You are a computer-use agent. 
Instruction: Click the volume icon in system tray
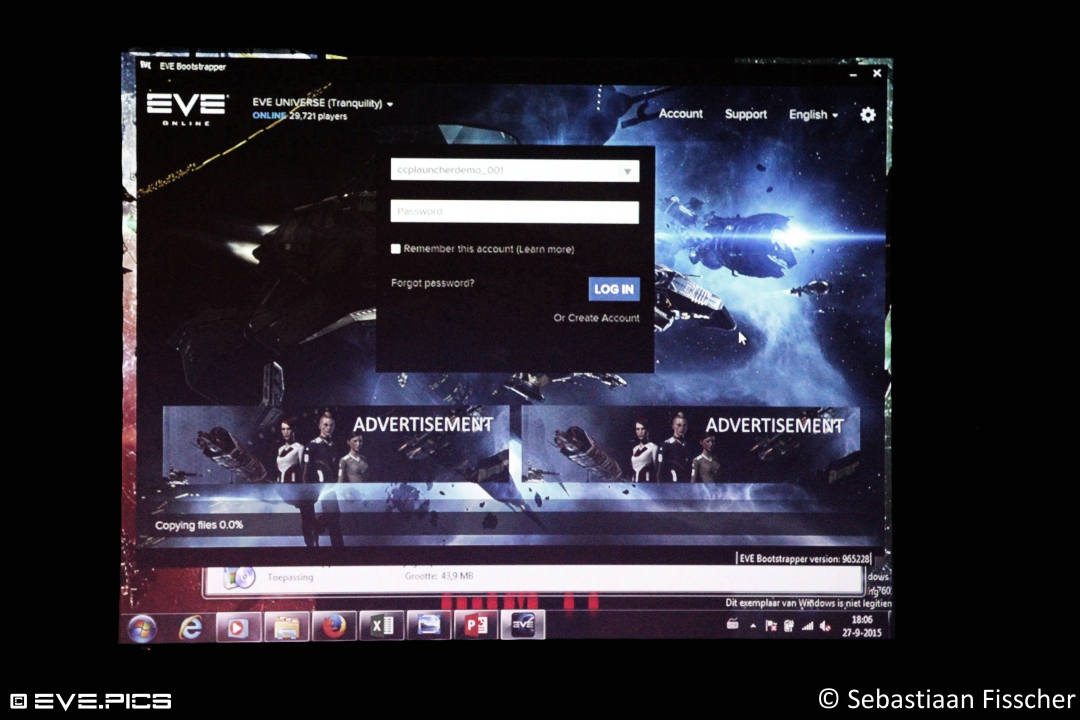point(825,626)
